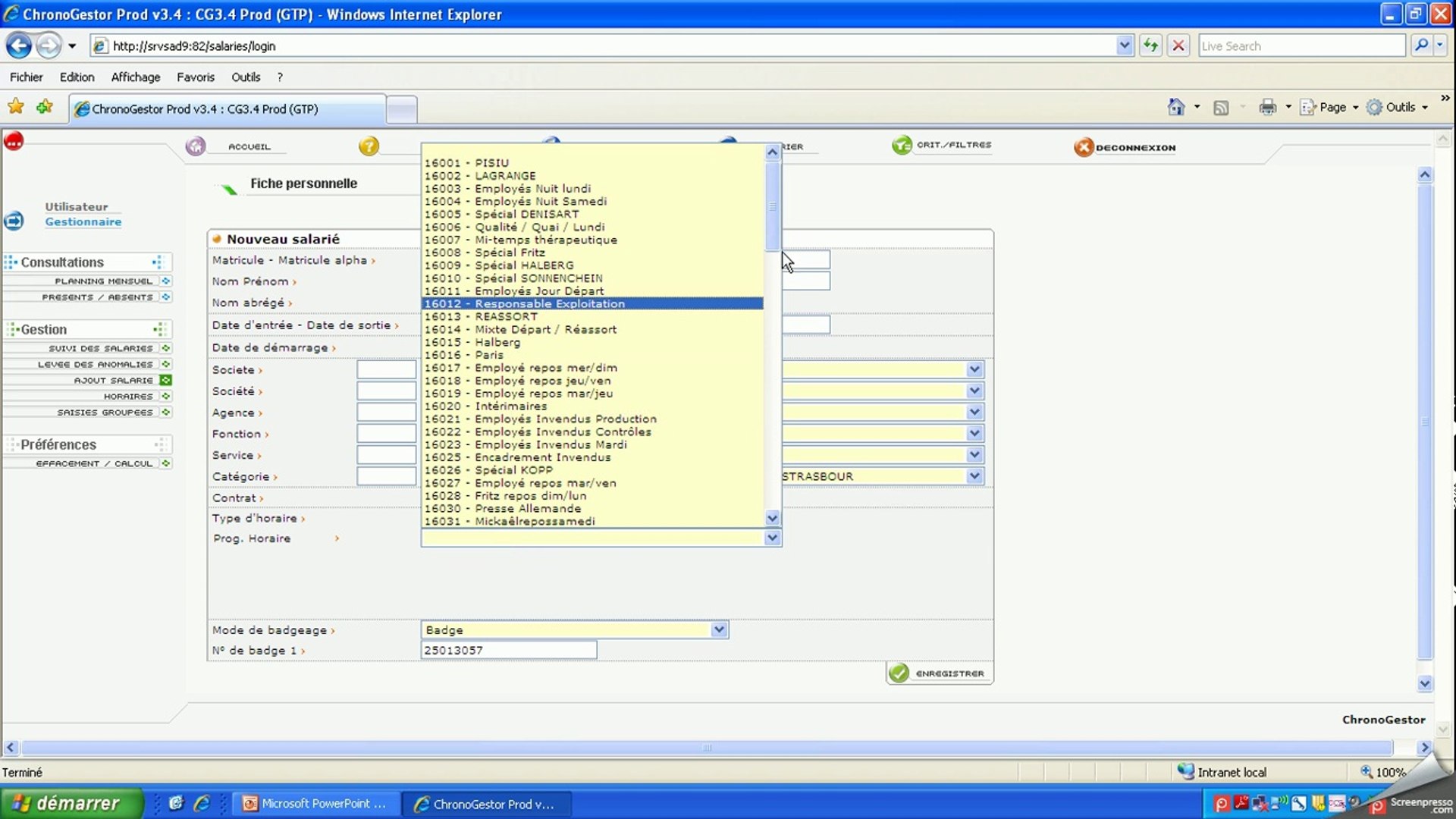This screenshot has height=819, width=1456.
Task: Click the N° de badge 1 field
Action: click(x=508, y=651)
